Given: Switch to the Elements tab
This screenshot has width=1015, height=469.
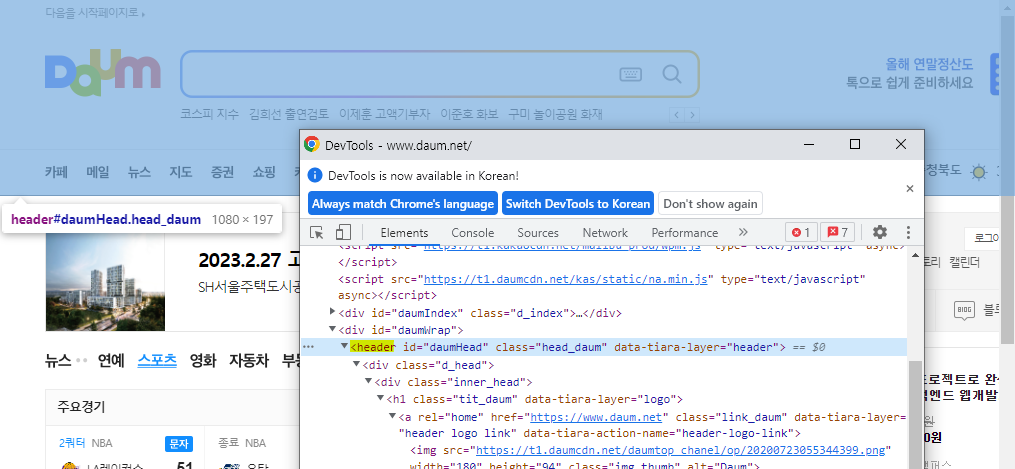Looking at the screenshot, I should pos(404,233).
